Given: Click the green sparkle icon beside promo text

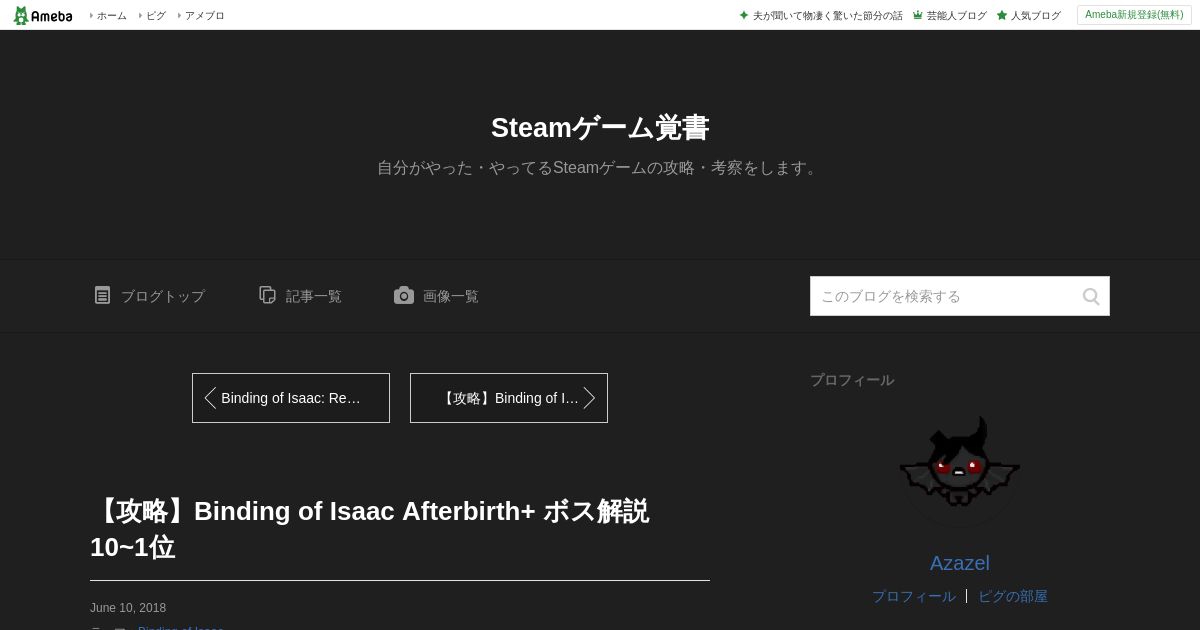Looking at the screenshot, I should coord(744,15).
